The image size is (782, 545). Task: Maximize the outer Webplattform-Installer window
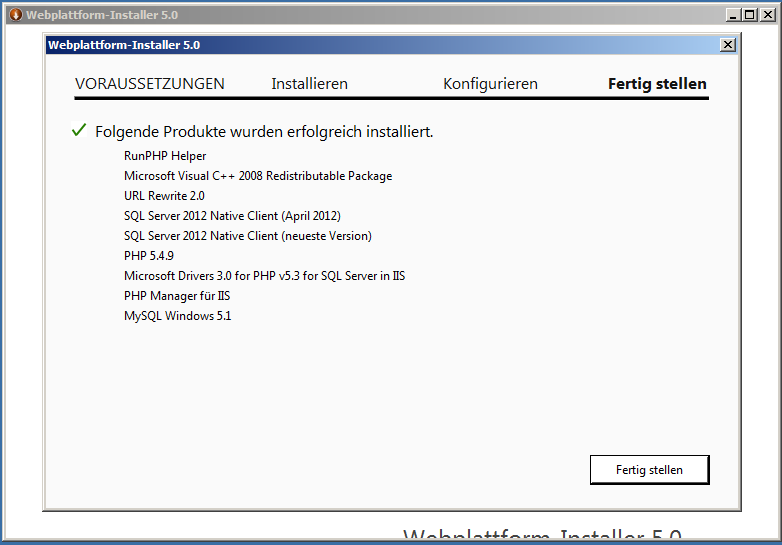click(x=750, y=15)
